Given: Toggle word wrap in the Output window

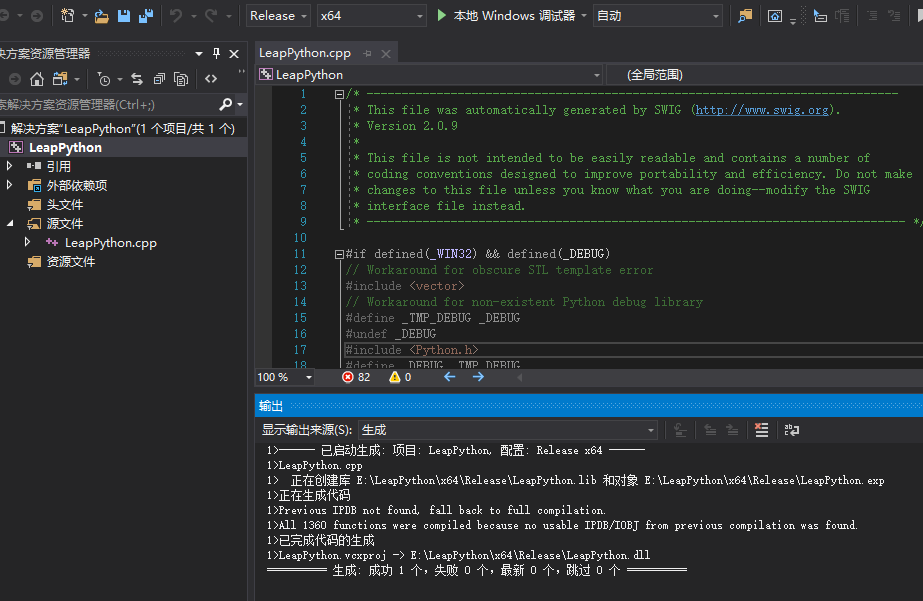Looking at the screenshot, I should (x=791, y=429).
